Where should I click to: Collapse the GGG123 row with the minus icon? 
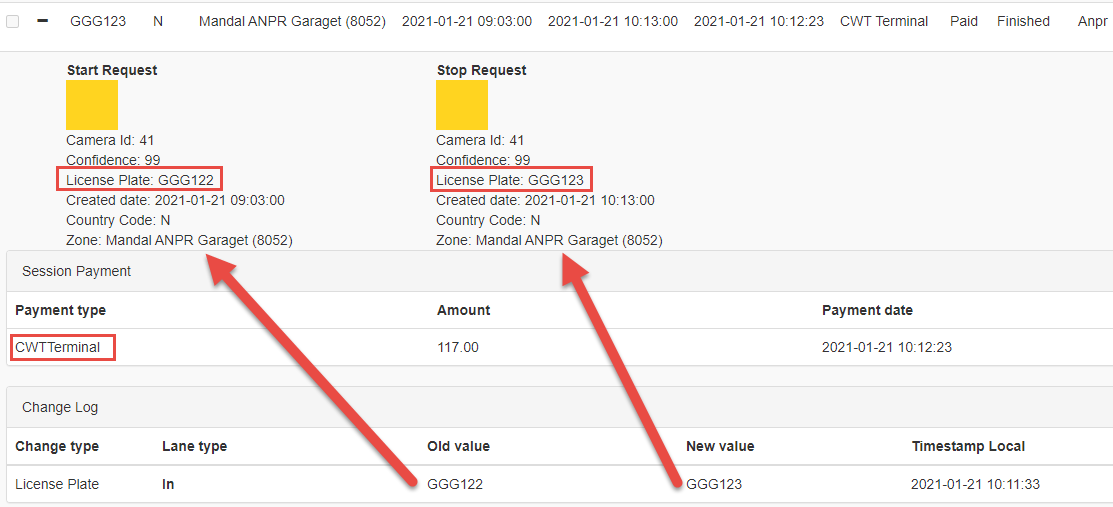43,21
